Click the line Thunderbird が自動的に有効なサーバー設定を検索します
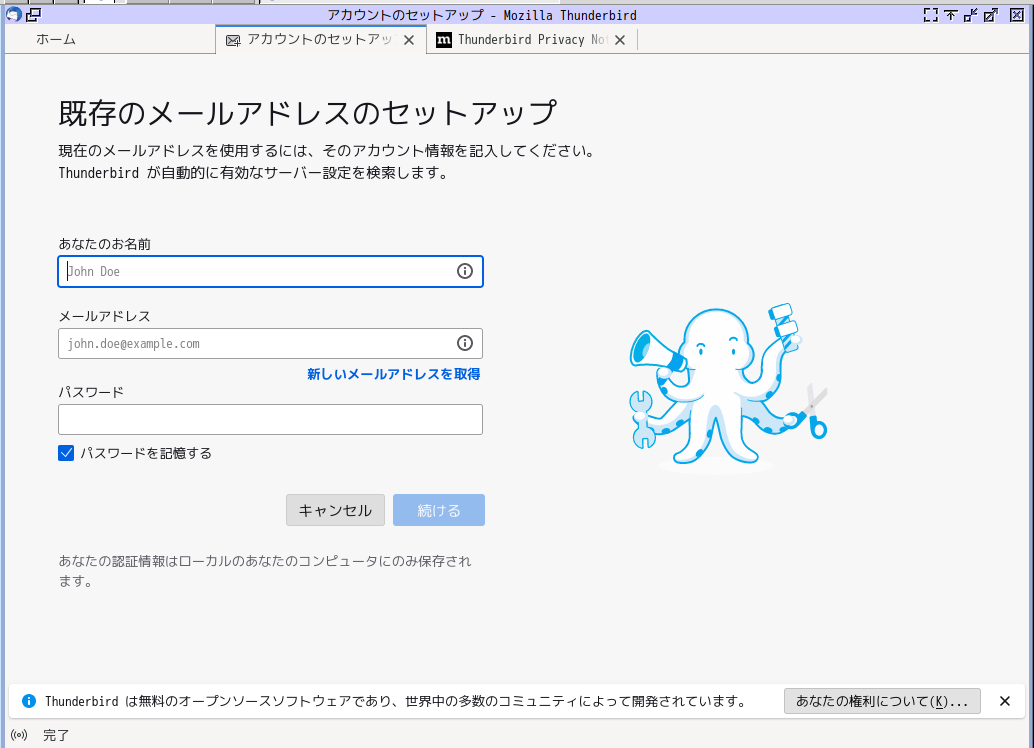 254,173
